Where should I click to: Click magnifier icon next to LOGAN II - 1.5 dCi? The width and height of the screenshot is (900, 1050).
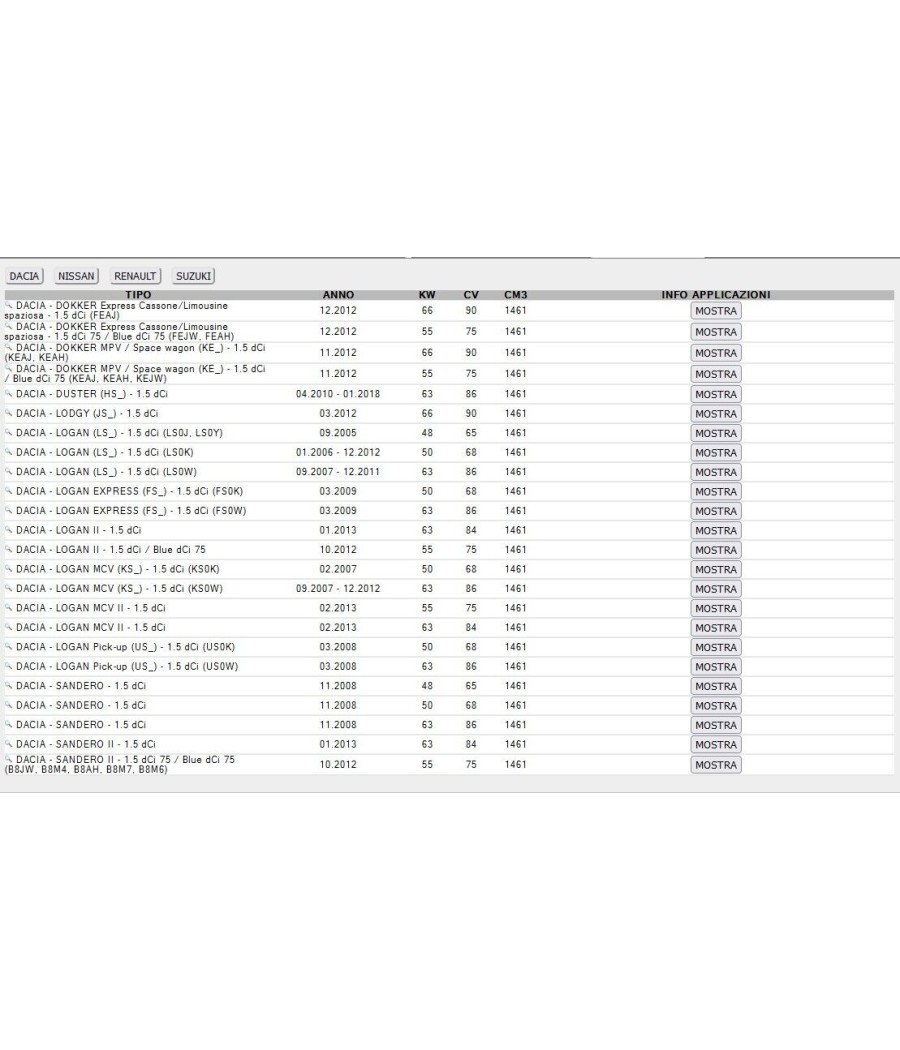point(9,529)
